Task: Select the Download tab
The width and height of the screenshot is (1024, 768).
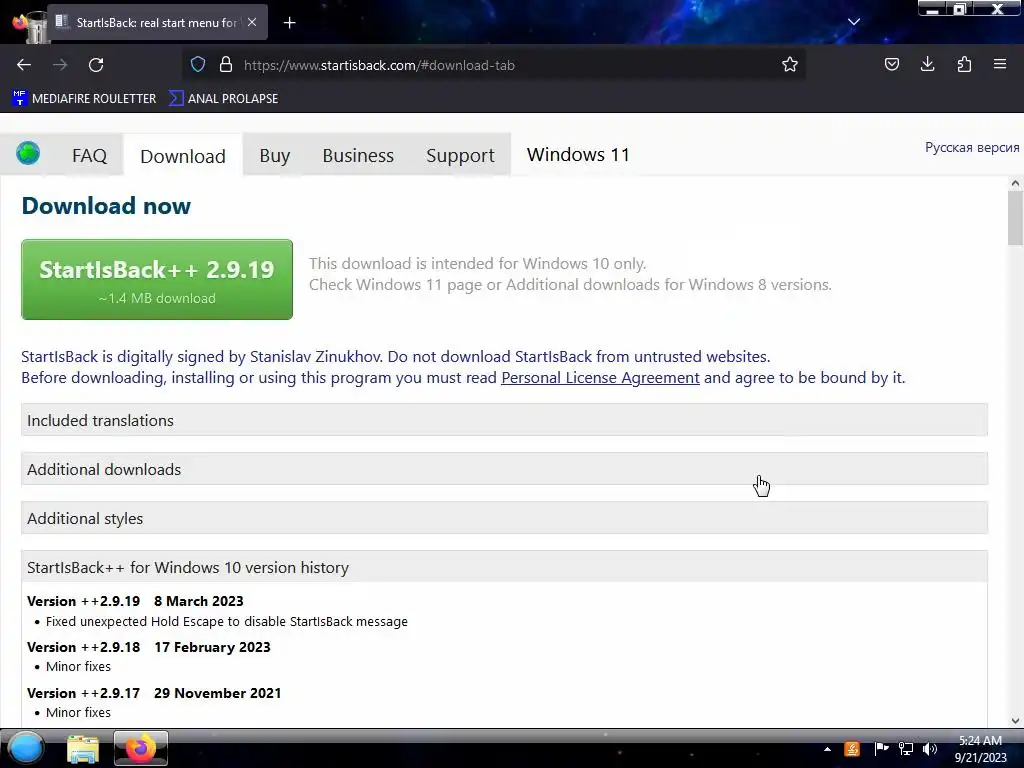Action: click(183, 156)
